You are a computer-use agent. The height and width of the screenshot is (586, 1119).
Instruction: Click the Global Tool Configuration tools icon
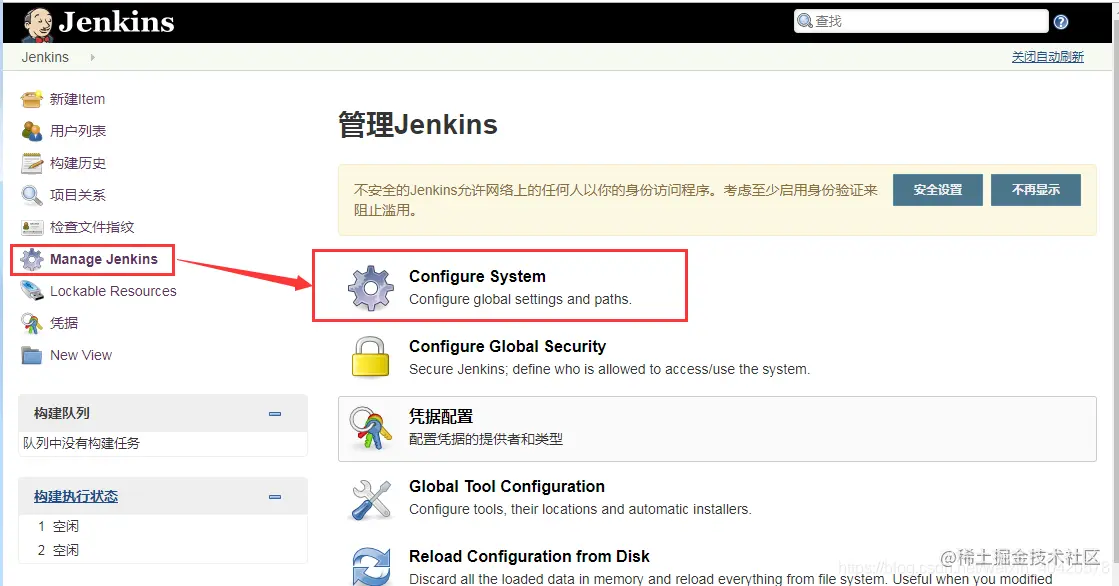pos(371,499)
